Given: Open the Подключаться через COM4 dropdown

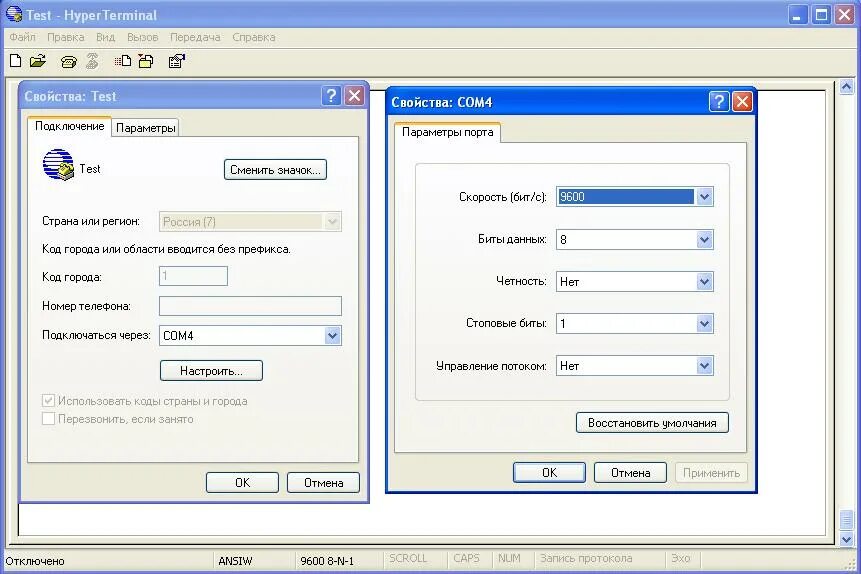Looking at the screenshot, I should [332, 336].
